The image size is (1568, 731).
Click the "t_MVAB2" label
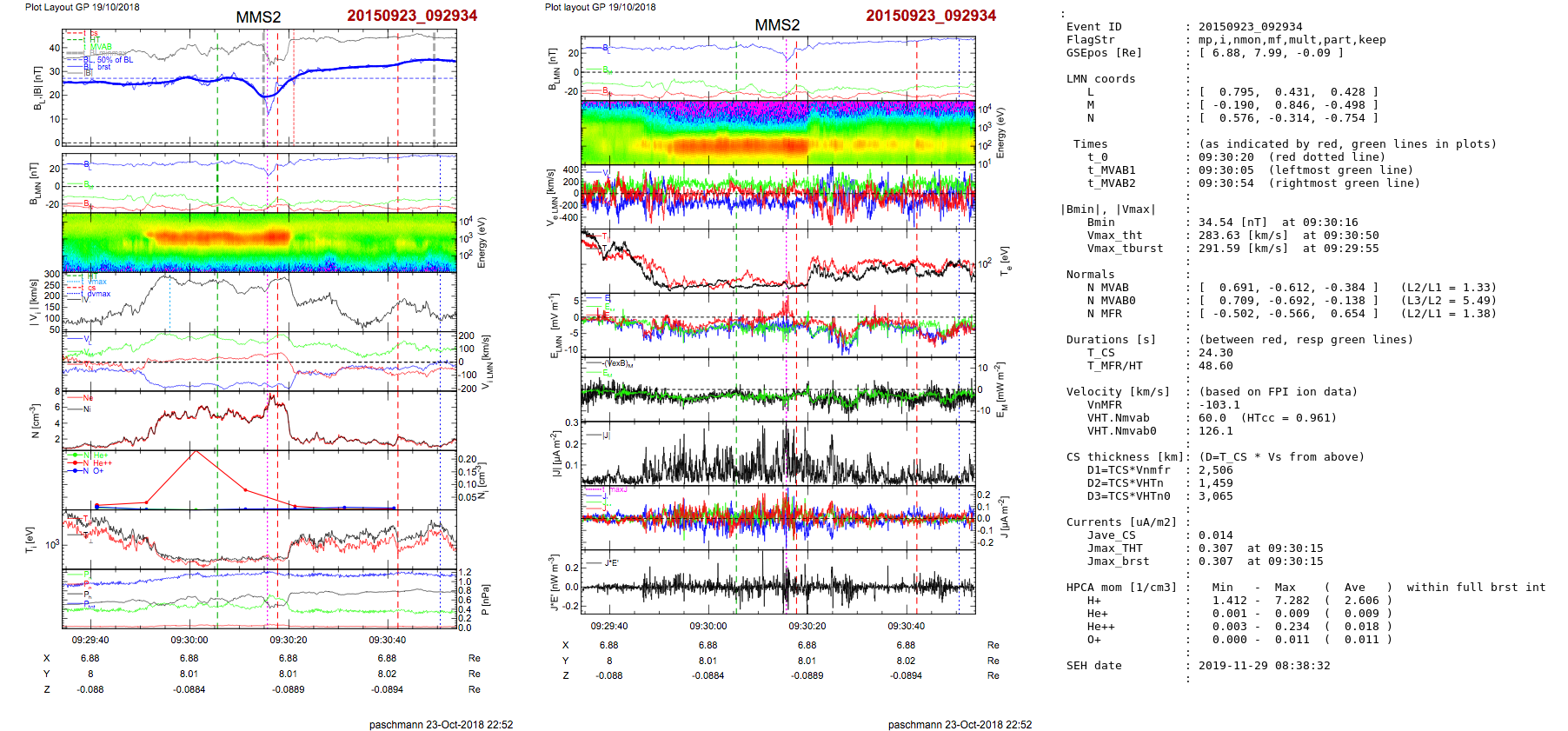[1111, 183]
